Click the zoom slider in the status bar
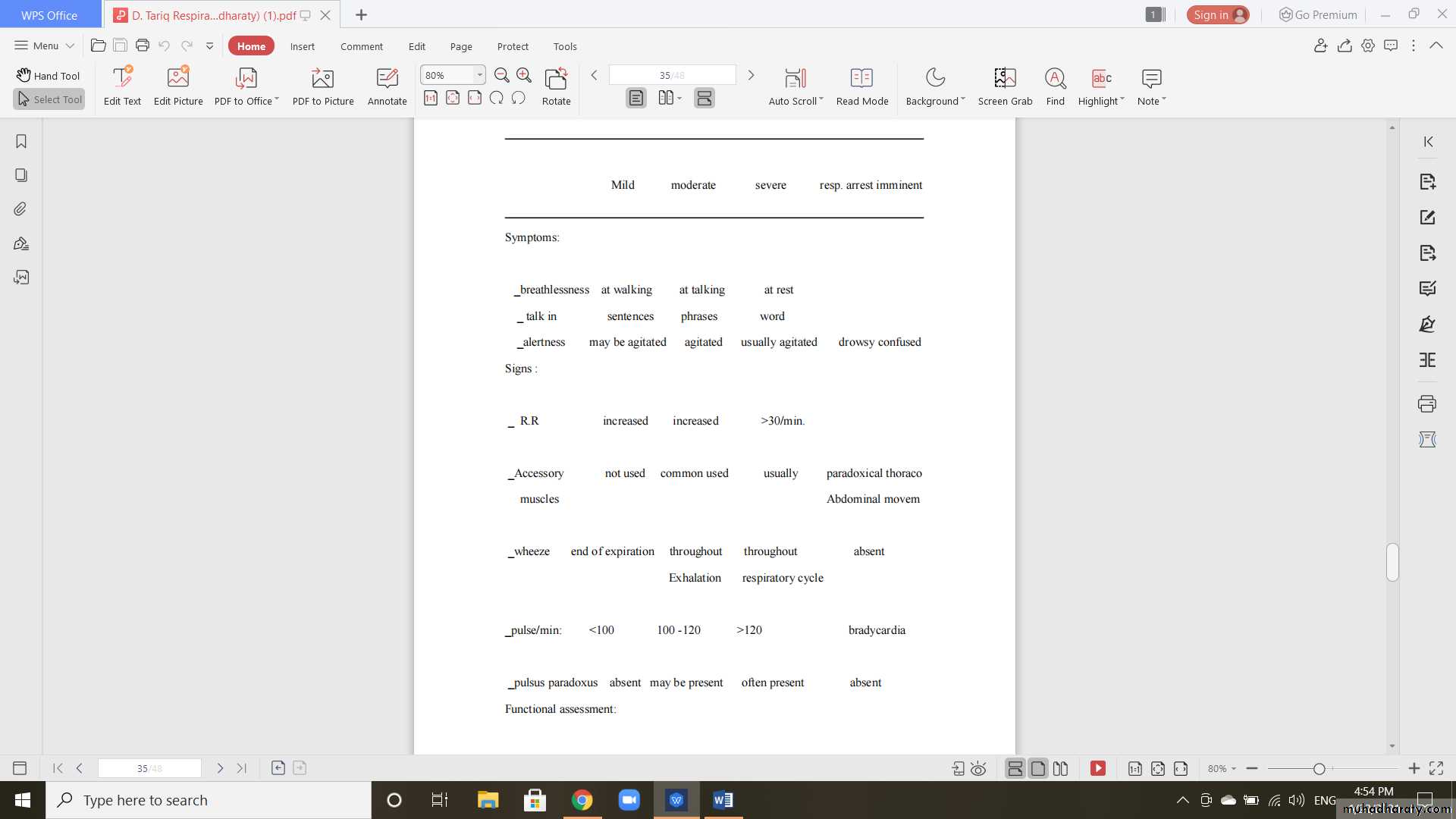 pyautogui.click(x=1319, y=769)
